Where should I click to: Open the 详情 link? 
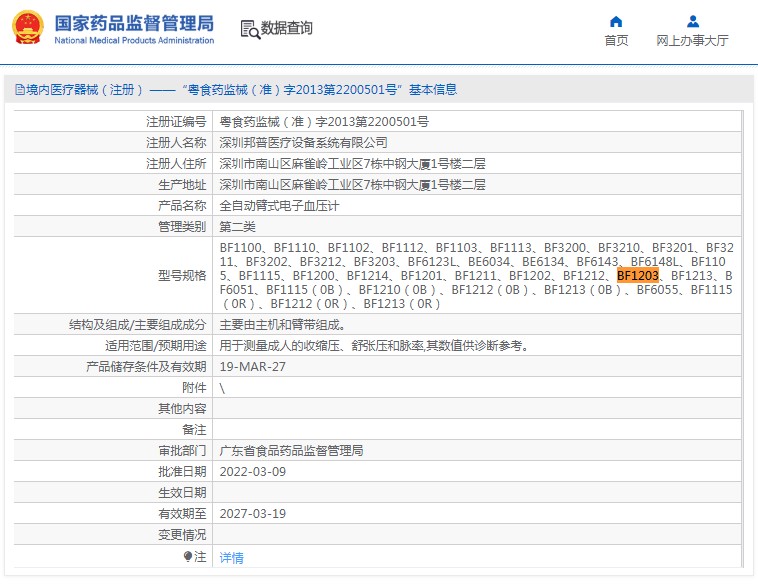pos(232,557)
